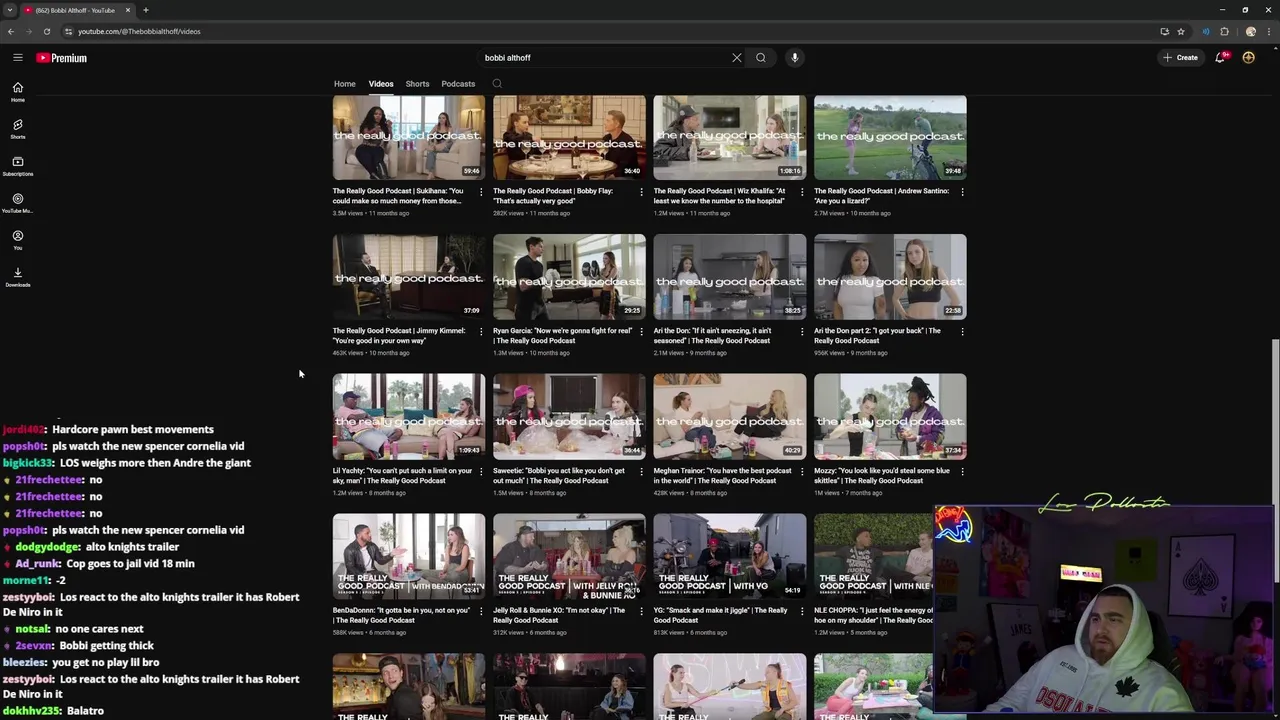
Task: Open the browser extensions puzzle icon
Action: 1224,31
